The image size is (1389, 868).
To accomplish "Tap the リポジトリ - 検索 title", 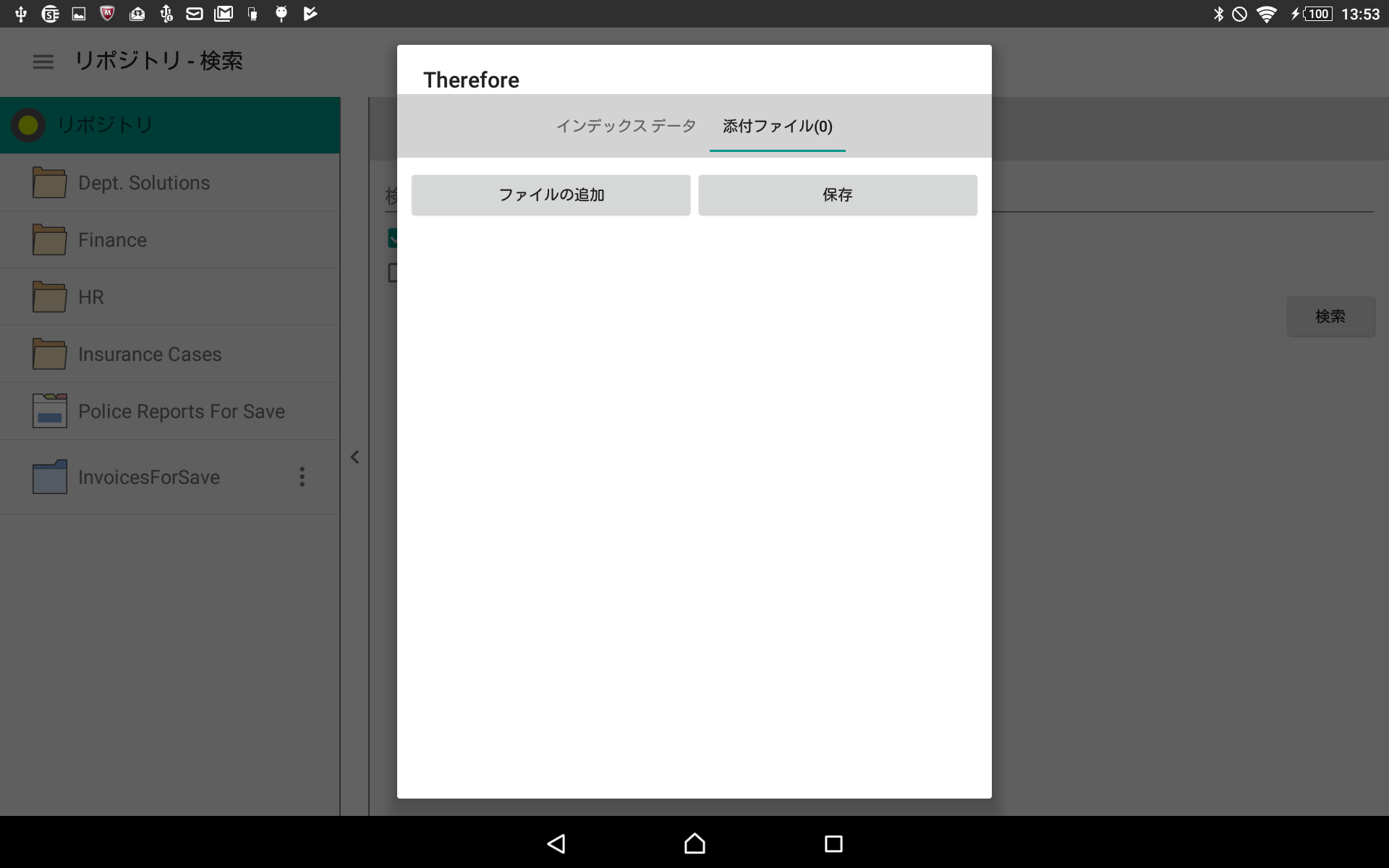I will (158, 61).
